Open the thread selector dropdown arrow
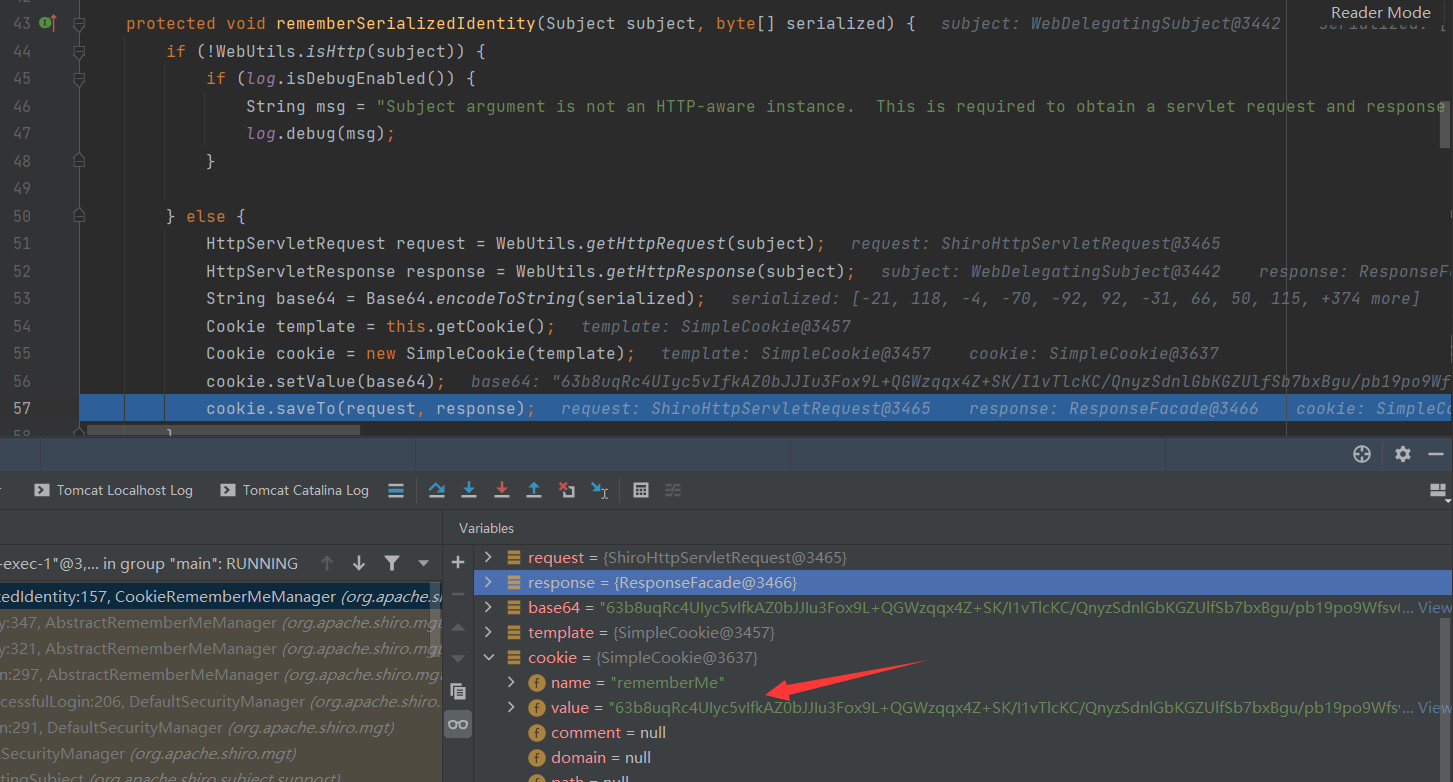This screenshot has width=1453, height=782. point(424,563)
